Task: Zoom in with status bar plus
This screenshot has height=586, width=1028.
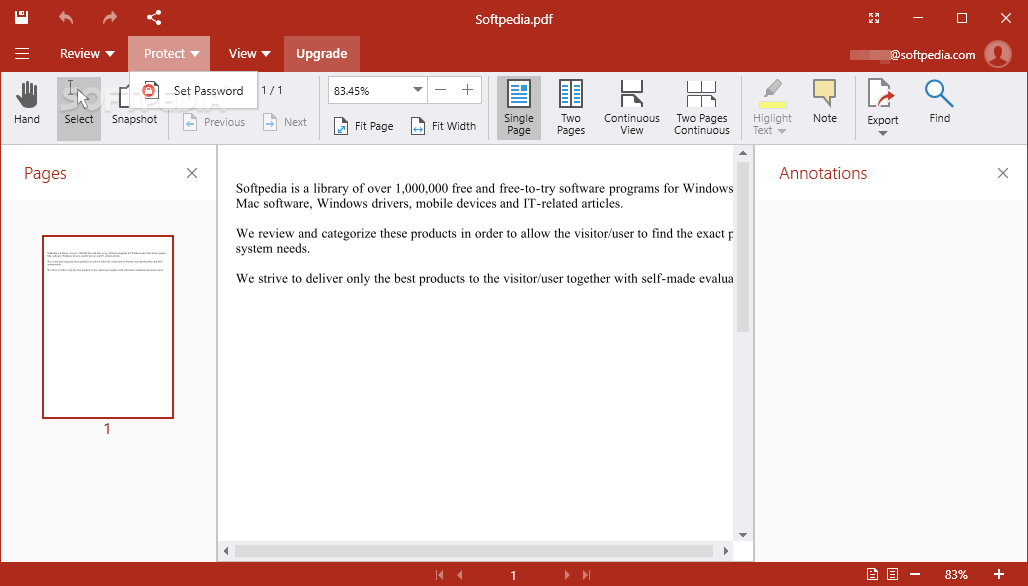Action: [999, 574]
